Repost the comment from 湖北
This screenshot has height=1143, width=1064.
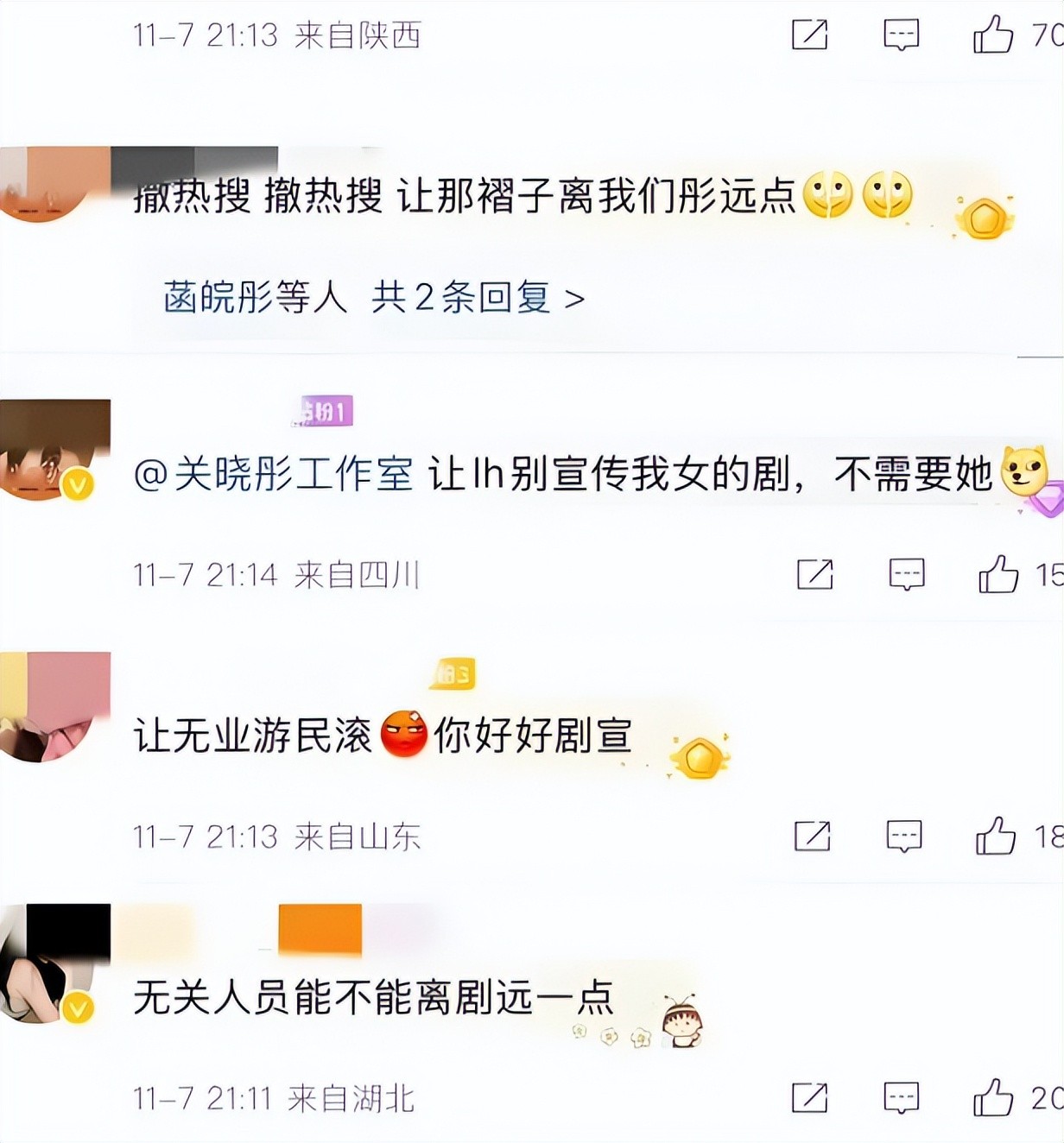point(810,1097)
